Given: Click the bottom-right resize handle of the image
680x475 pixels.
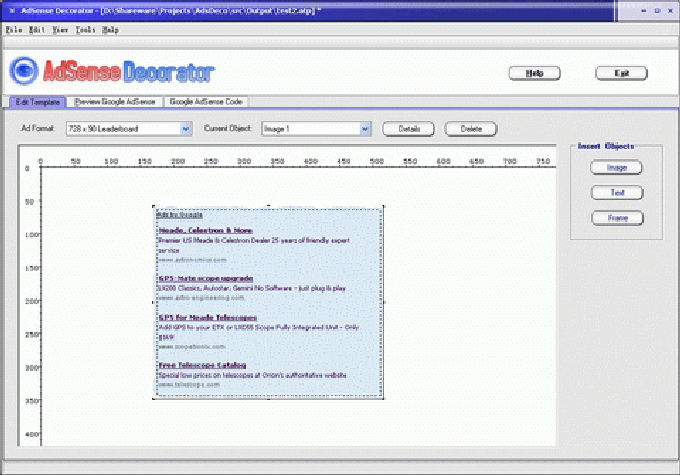Looking at the screenshot, I should 383,398.
